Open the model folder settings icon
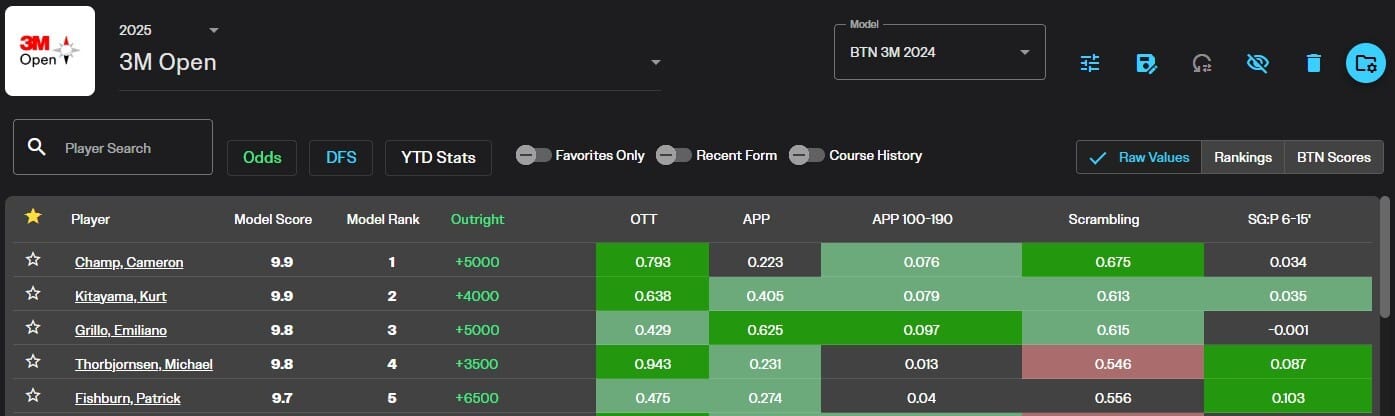 1365,63
